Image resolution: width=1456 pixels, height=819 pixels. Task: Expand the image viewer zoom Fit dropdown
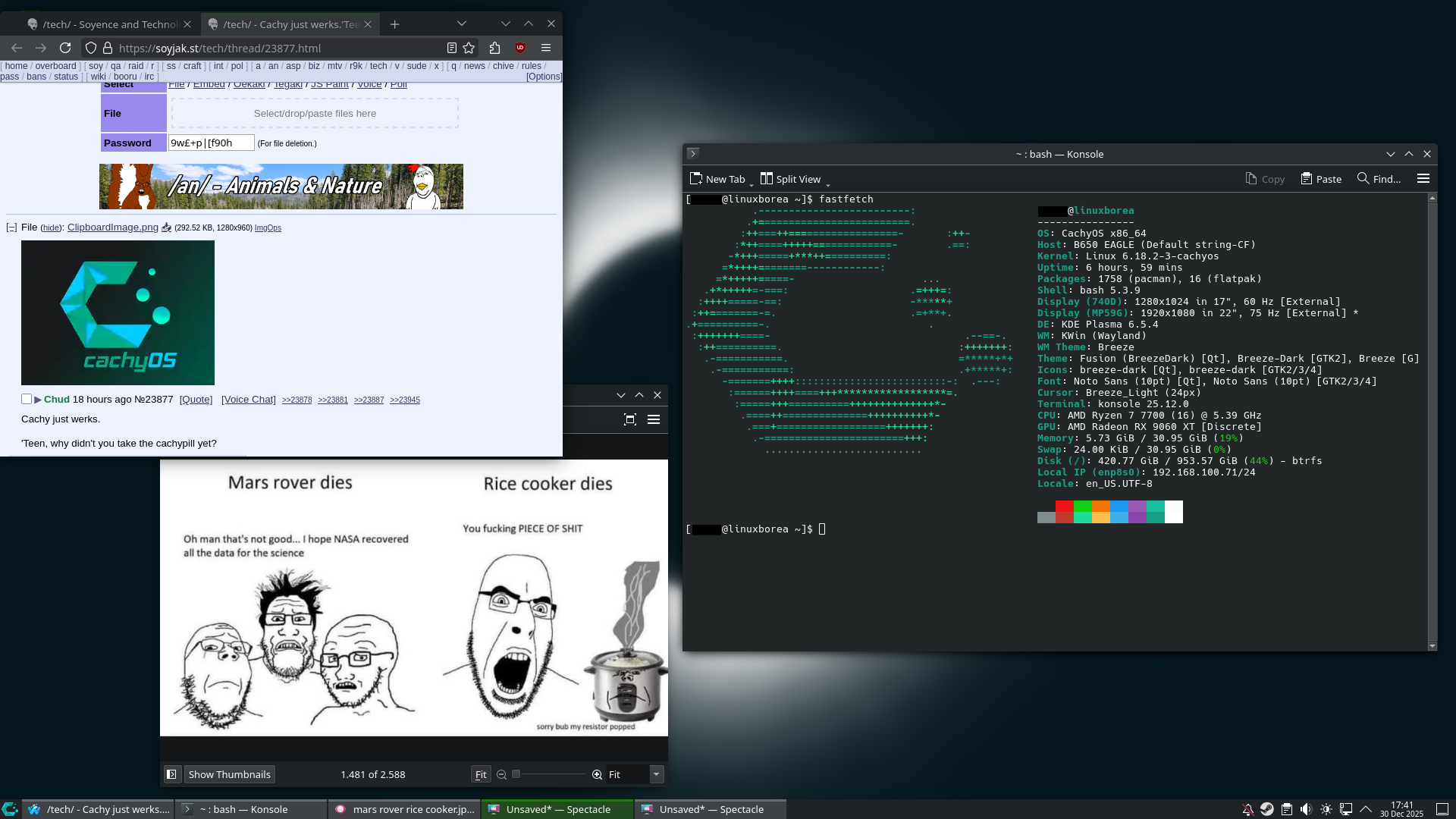[x=657, y=774]
